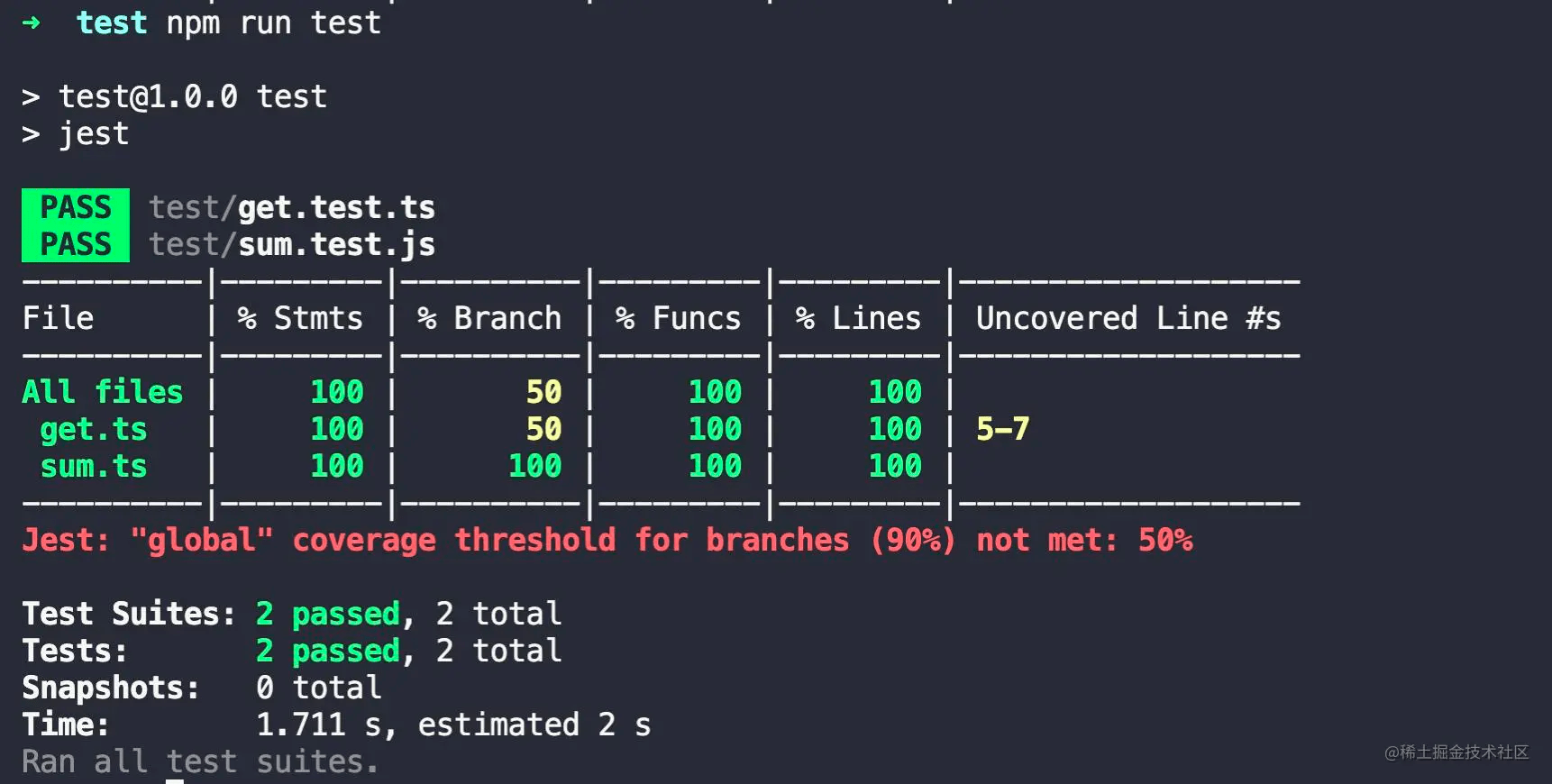
Task: Open the test/sum.test.js file path
Action: coord(291,245)
